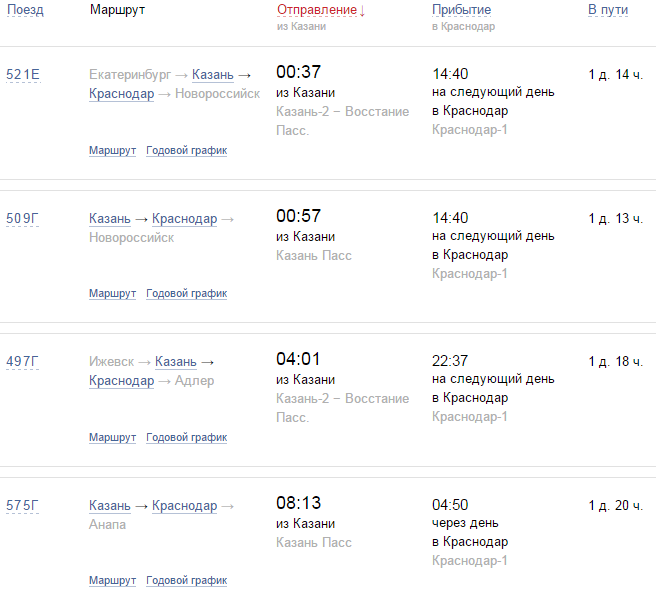Open train number 497Г
This screenshot has height=597, width=656.
pyautogui.click(x=23, y=361)
